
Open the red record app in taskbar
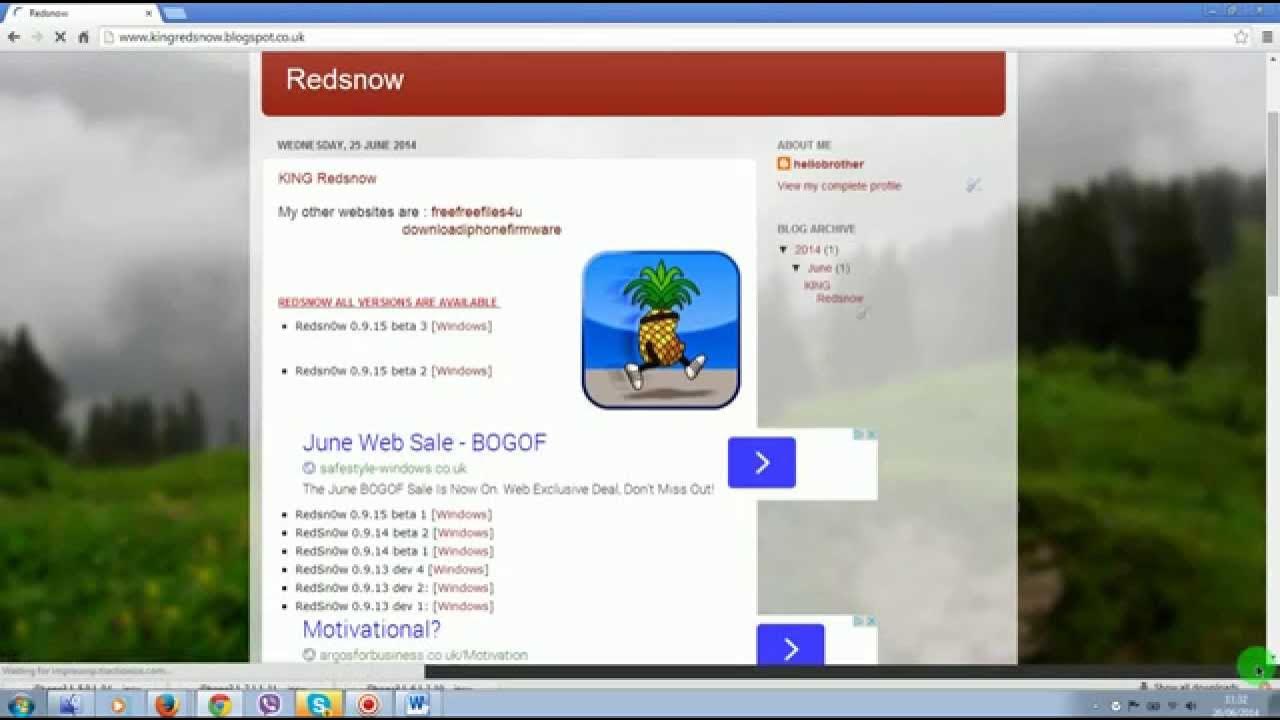(x=368, y=705)
